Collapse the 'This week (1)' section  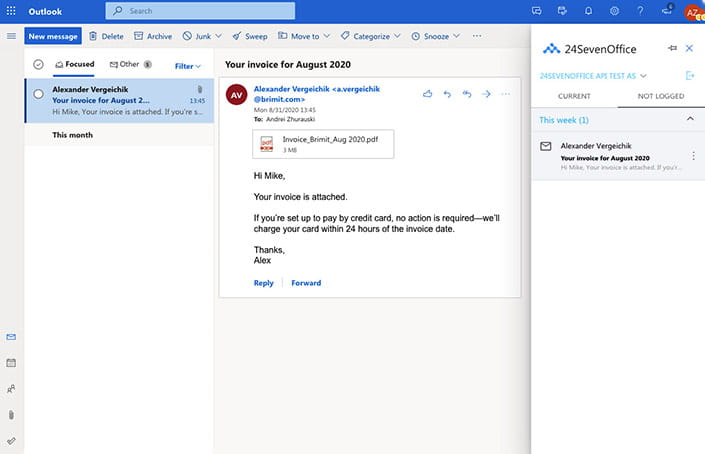(690, 119)
